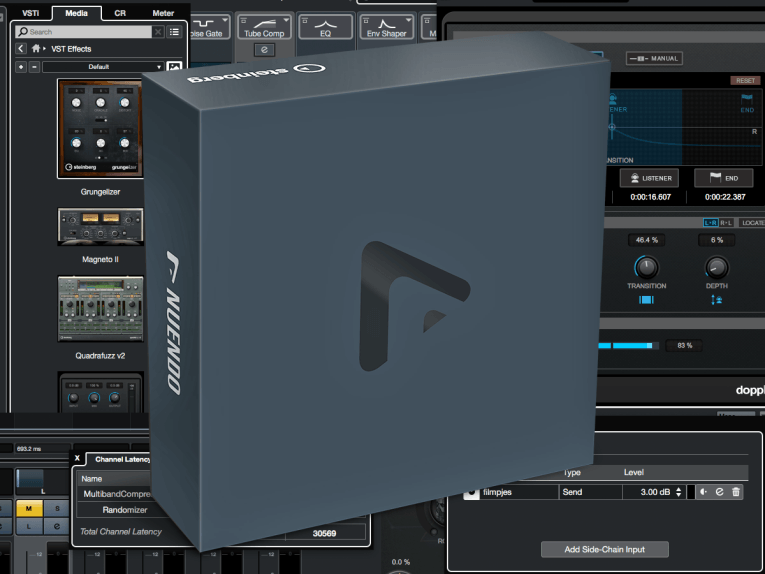Click the plus button beside Default
The width and height of the screenshot is (765, 574).
click(x=20, y=67)
